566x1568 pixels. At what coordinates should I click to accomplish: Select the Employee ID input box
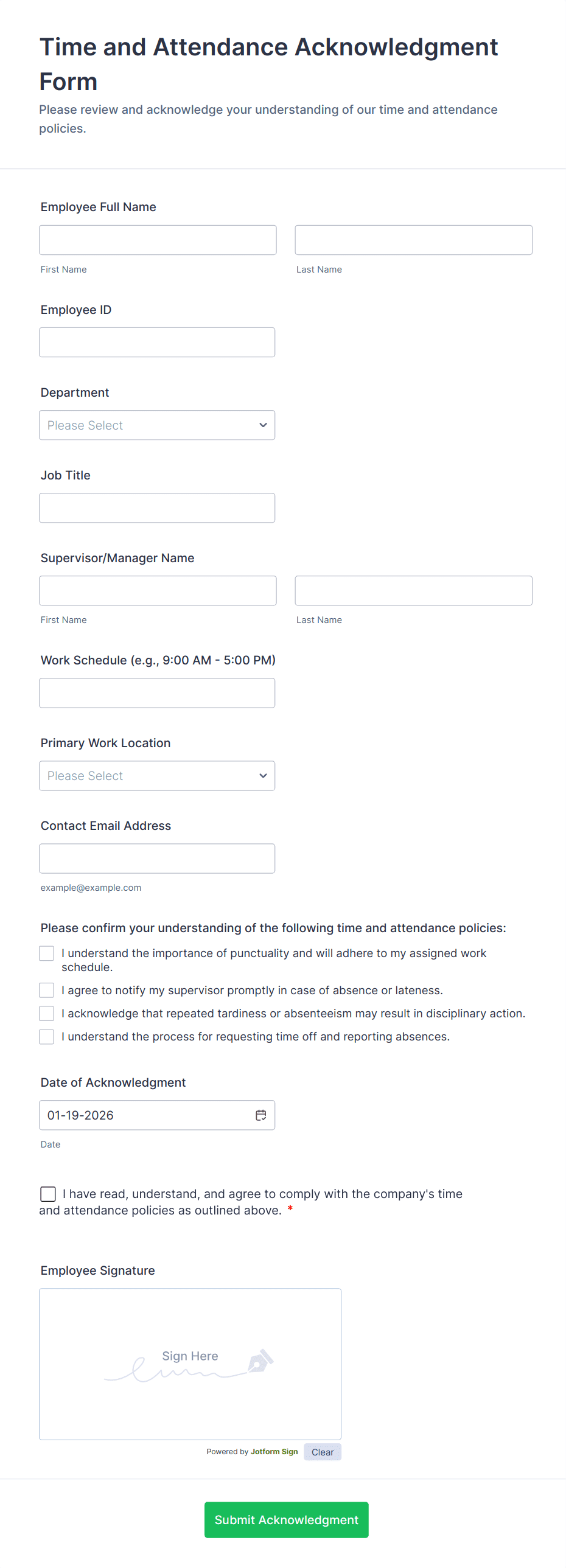pos(157,343)
